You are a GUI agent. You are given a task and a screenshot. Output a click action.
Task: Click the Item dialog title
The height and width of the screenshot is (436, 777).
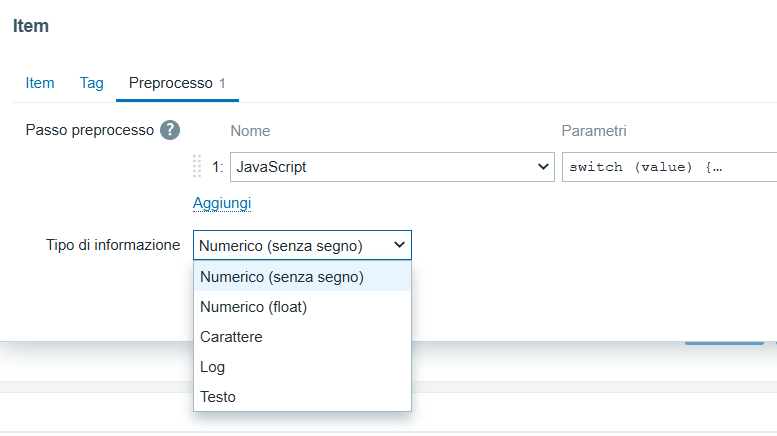pyautogui.click(x=31, y=26)
